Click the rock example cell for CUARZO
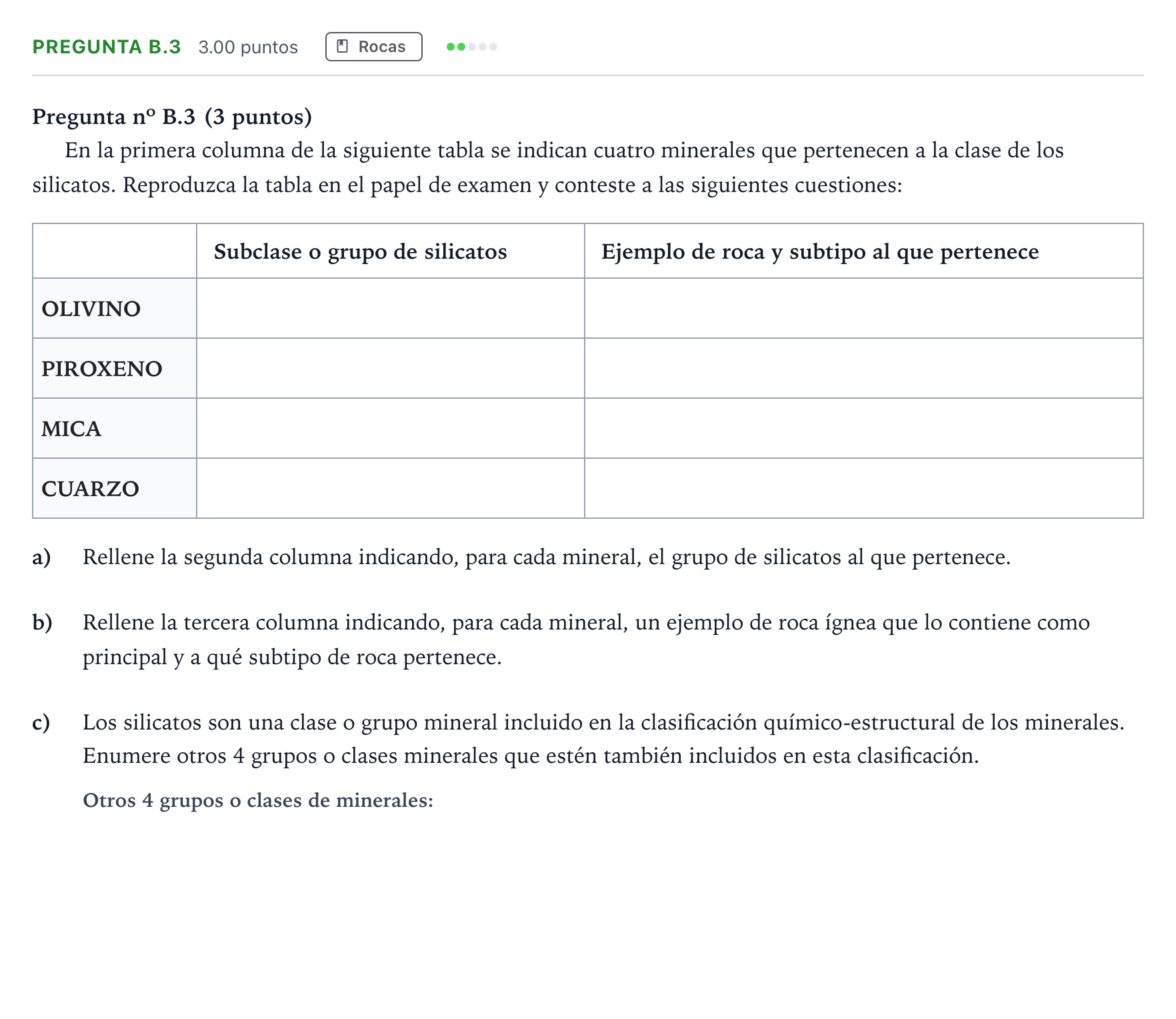Image resolution: width=1176 pixels, height=1019 pixels. pos(864,488)
